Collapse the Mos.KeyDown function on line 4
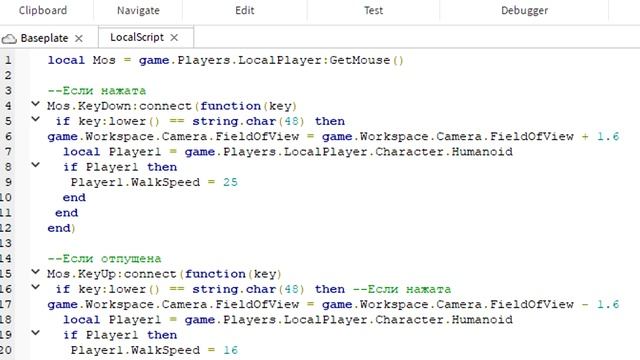Screen dimensions: 640x360 coord(36,104)
